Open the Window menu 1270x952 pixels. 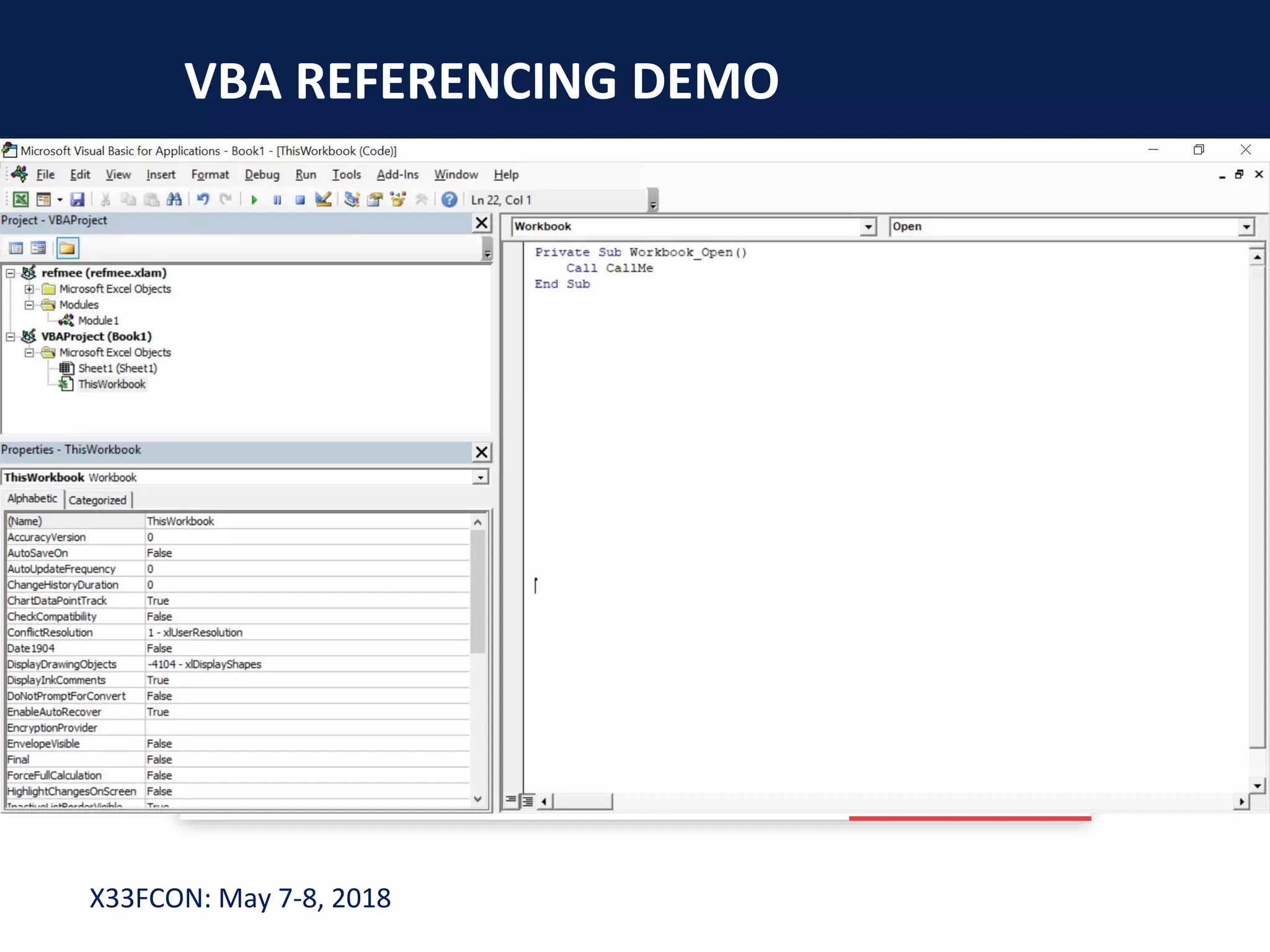456,175
